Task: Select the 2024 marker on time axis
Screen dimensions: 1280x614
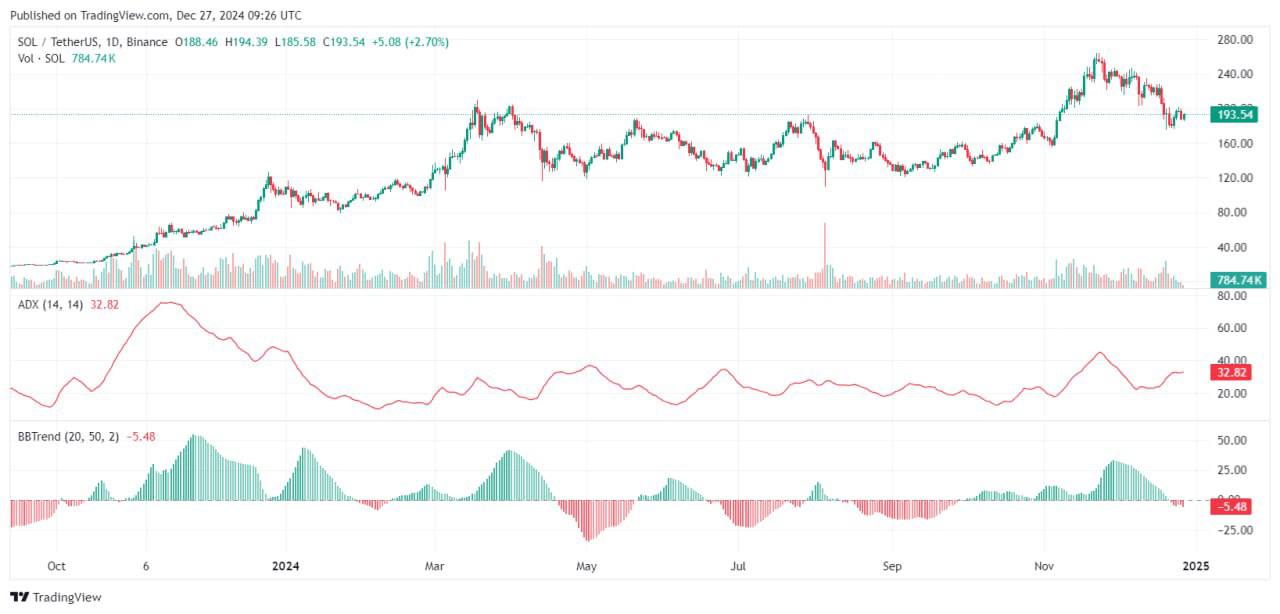Action: pos(286,566)
